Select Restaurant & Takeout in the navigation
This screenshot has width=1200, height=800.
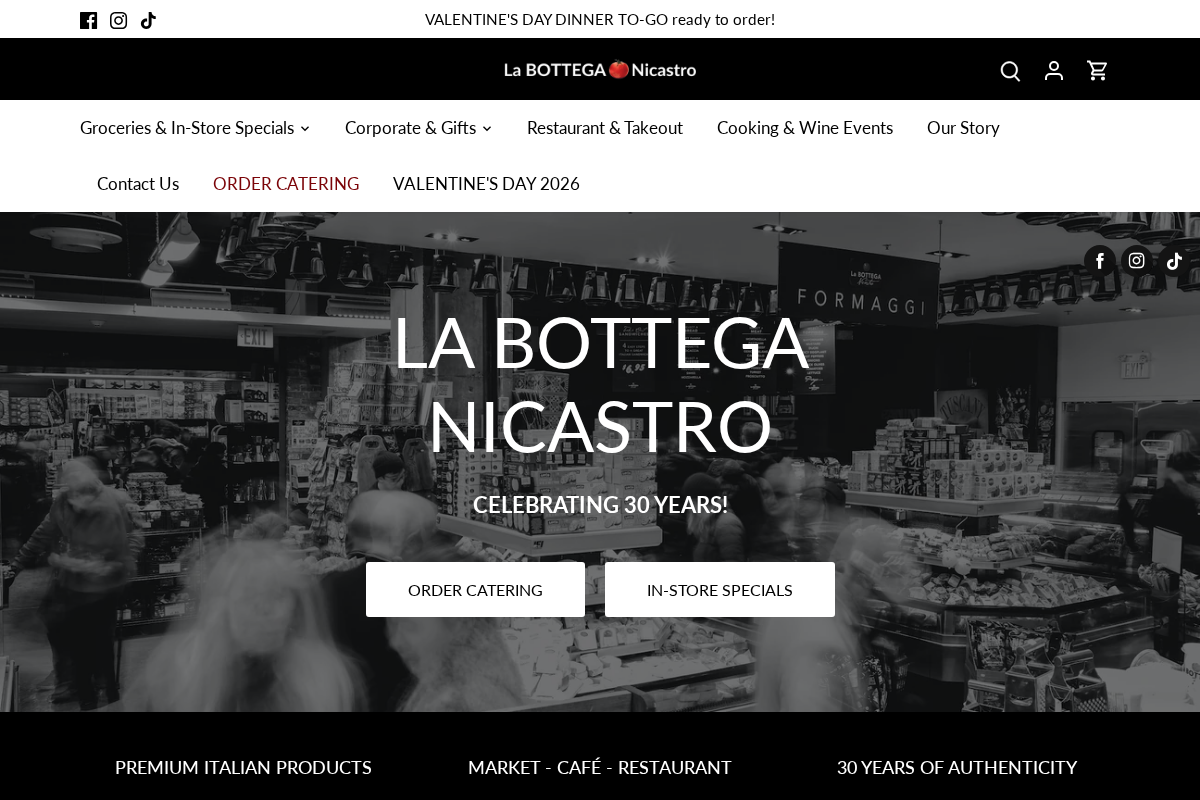pyautogui.click(x=605, y=127)
